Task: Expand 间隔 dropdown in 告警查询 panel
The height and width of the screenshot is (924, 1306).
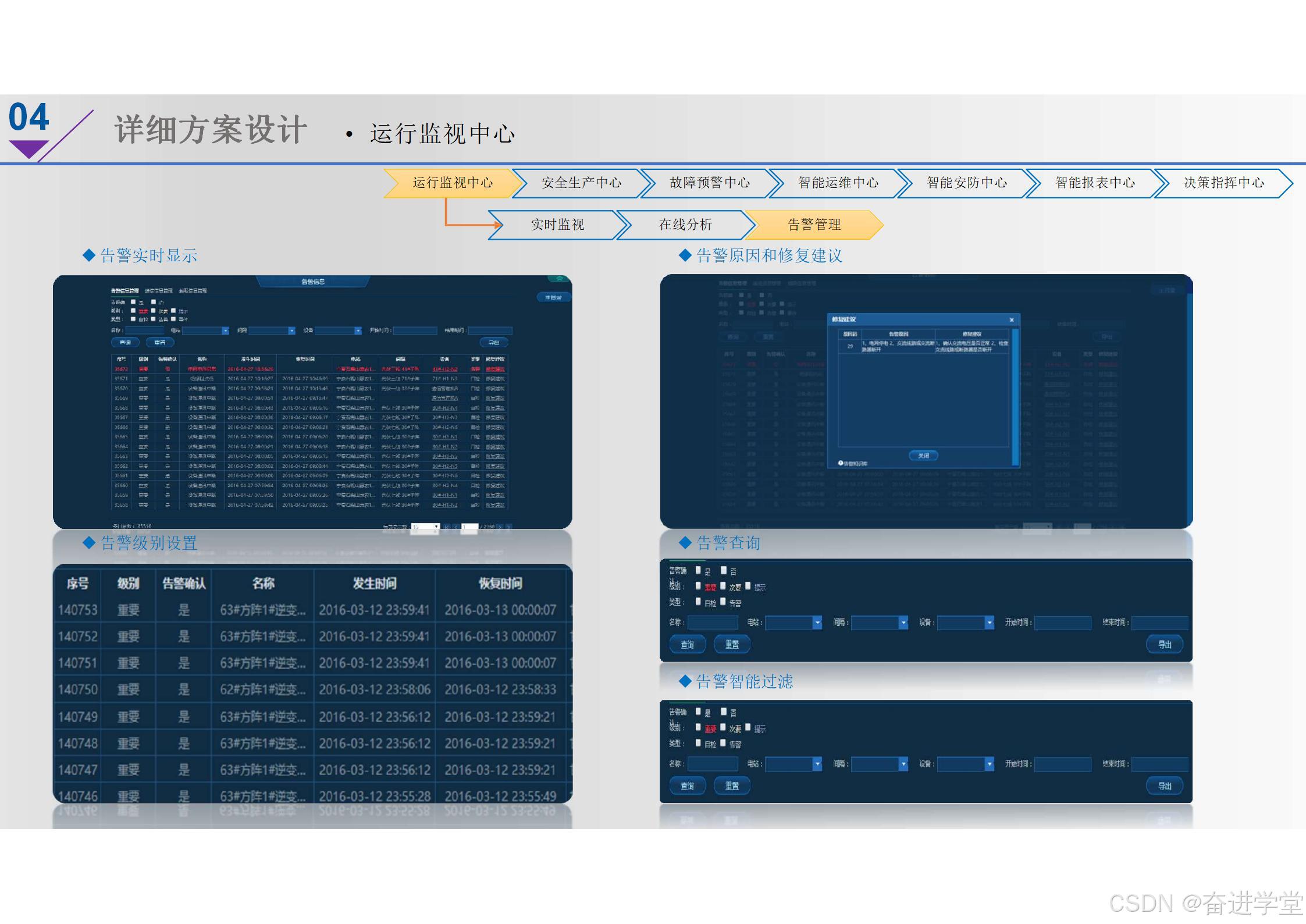Action: coord(903,623)
